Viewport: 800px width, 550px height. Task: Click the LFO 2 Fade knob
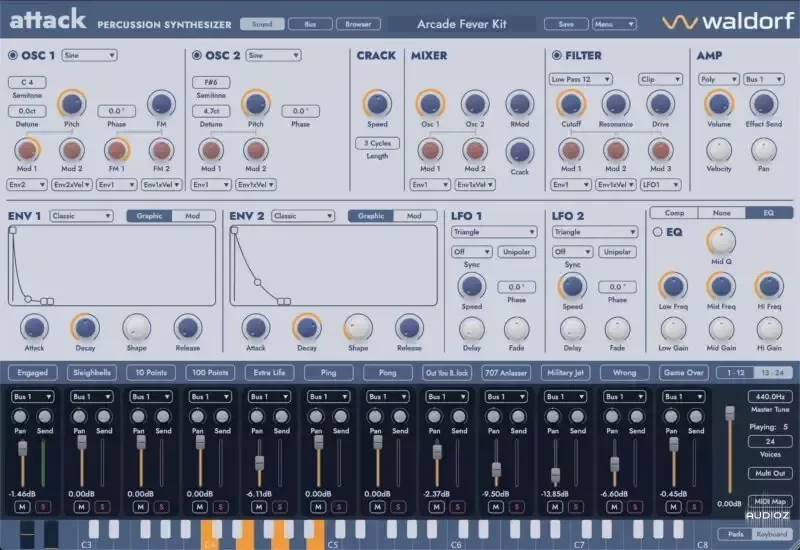click(617, 330)
